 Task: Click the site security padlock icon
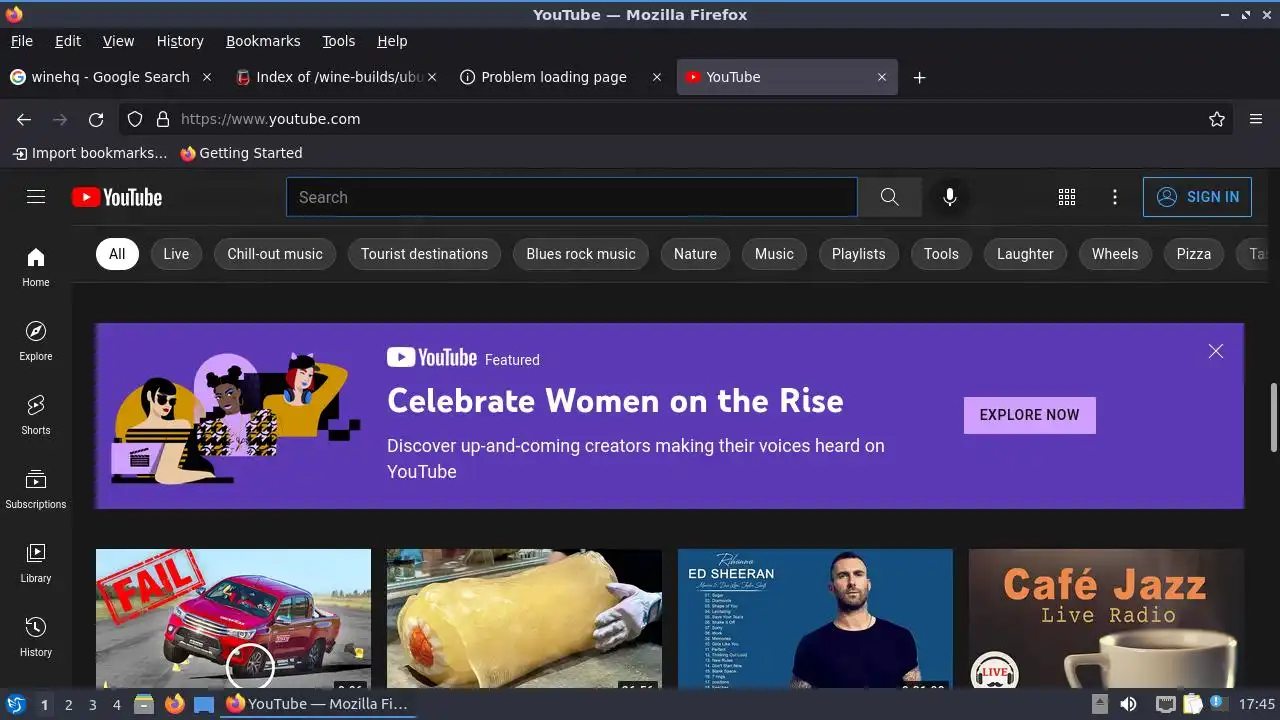pos(163,119)
